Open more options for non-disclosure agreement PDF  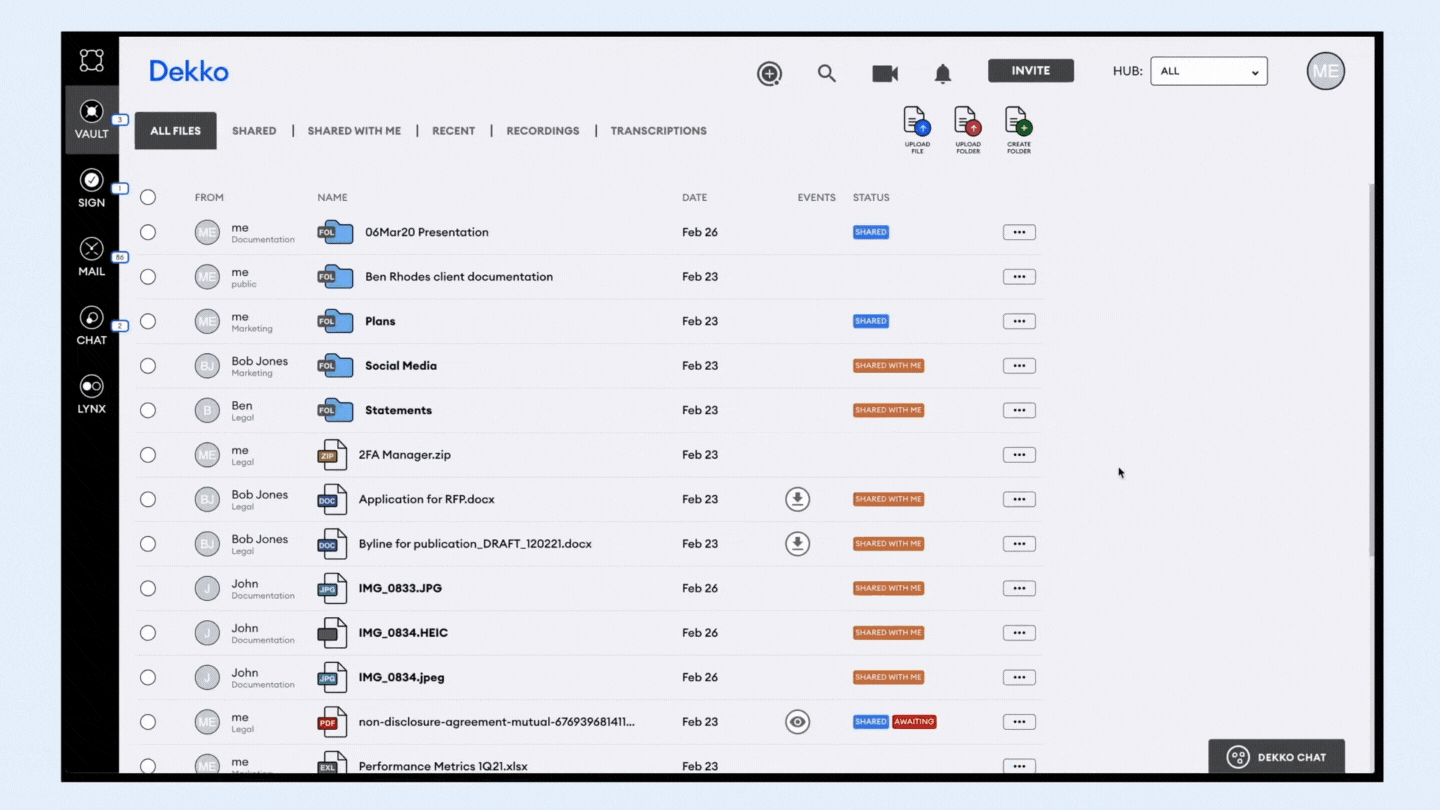(x=1019, y=722)
